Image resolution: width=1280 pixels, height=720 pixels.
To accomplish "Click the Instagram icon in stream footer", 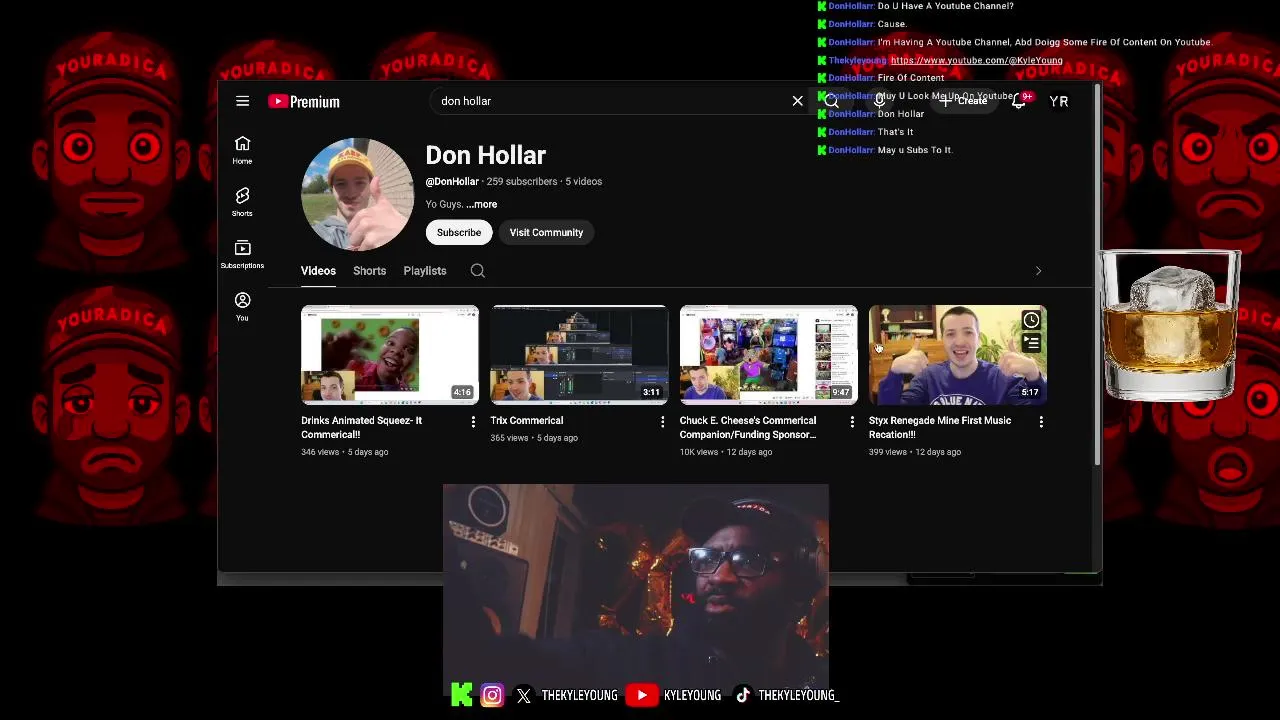I will click(492, 695).
